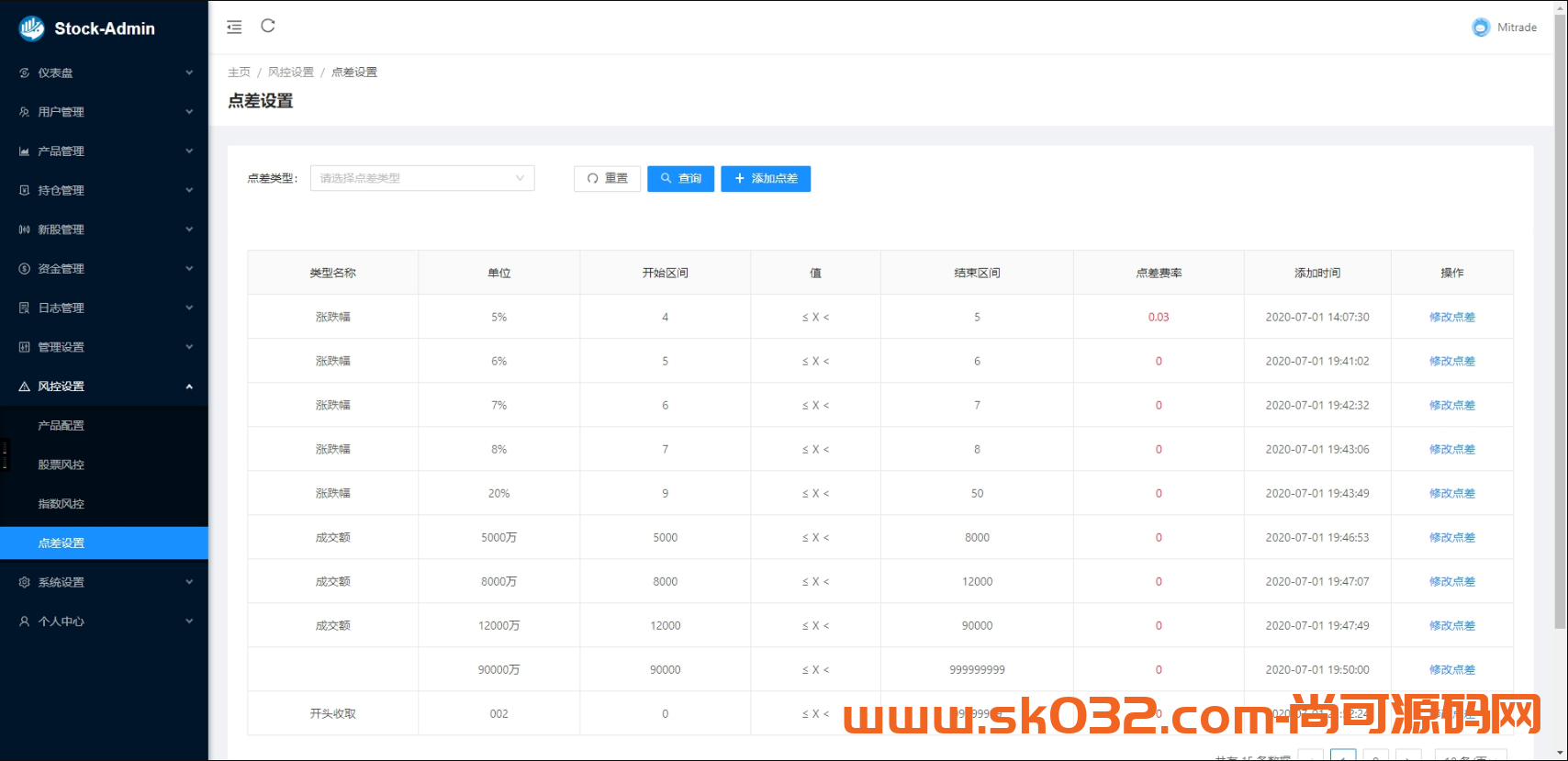Viewport: 1568px width, 761px height.
Task: Click the 日志管理 log icon
Action: 24,308
